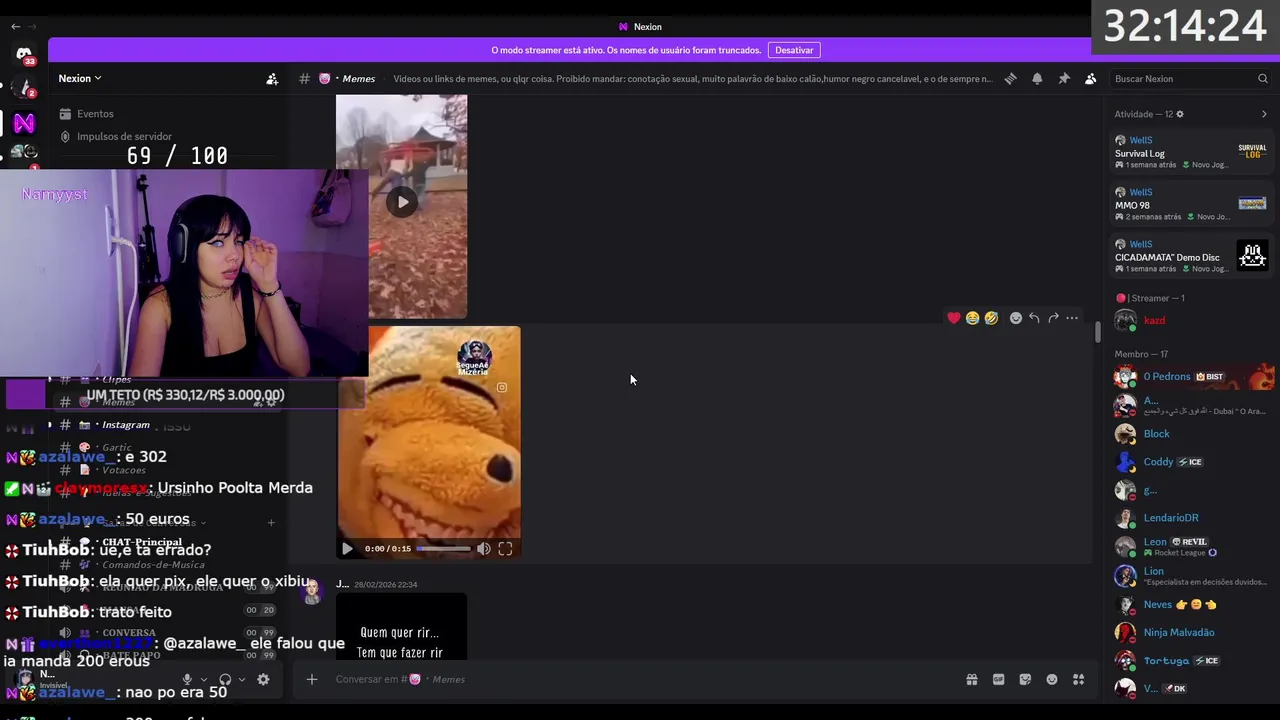Image resolution: width=1280 pixels, height=720 pixels.
Task: Go back with the arrow in title bar
Action: (x=15, y=26)
